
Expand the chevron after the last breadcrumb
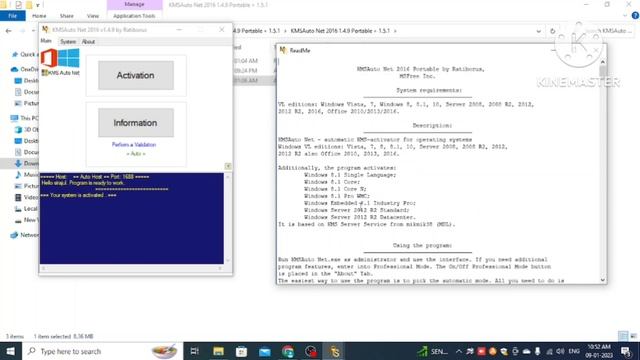pyautogui.click(x=395, y=31)
